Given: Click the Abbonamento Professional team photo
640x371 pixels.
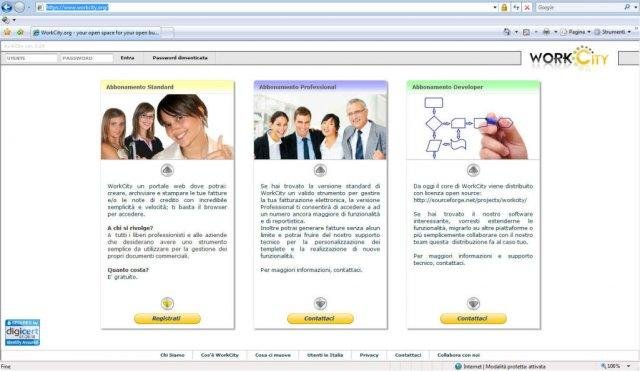Looking at the screenshot, I should coord(320,127).
